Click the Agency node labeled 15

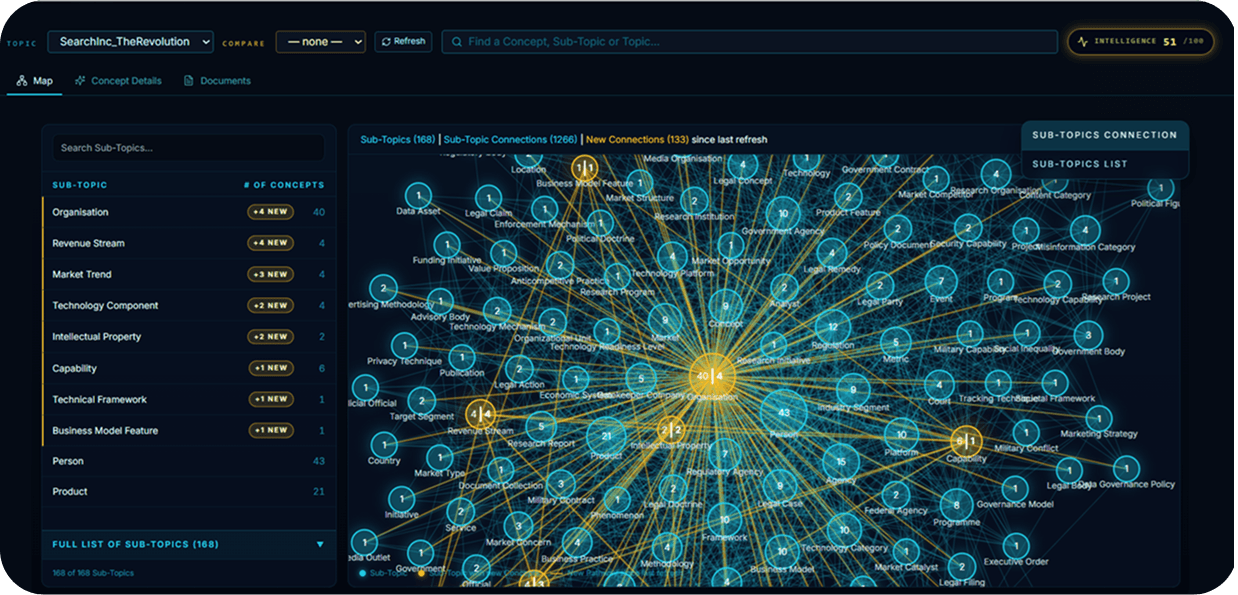click(841, 461)
